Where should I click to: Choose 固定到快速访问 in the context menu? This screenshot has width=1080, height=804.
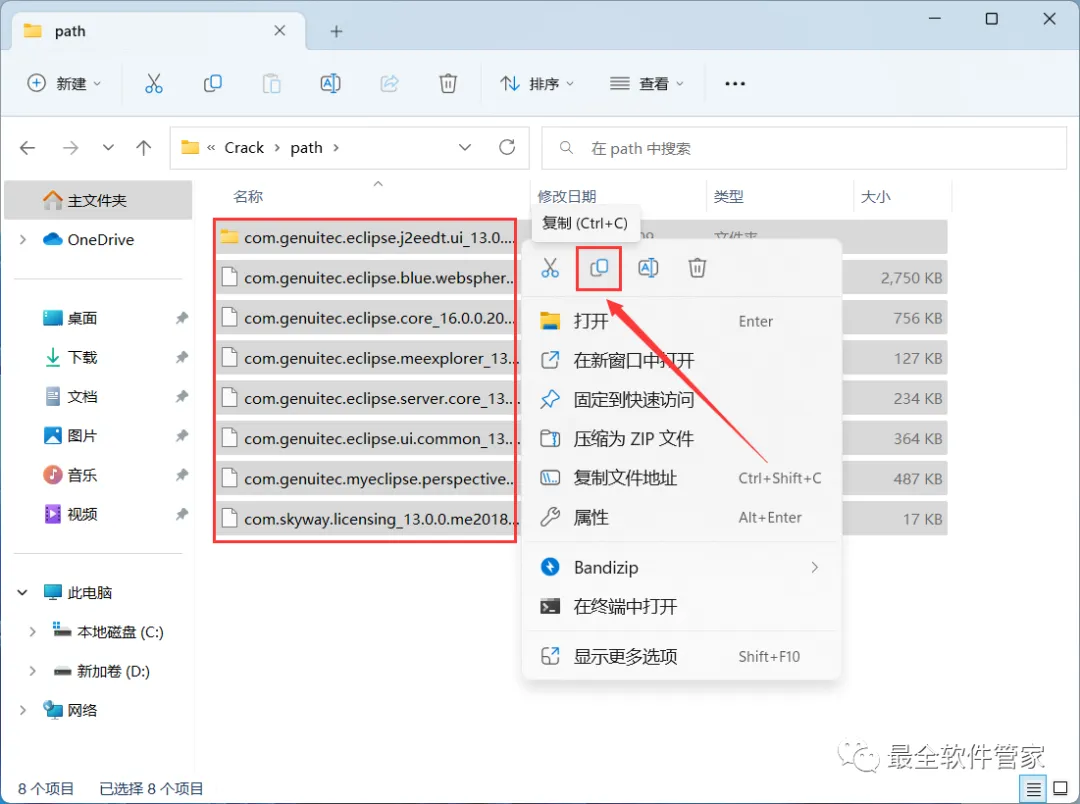click(682, 400)
